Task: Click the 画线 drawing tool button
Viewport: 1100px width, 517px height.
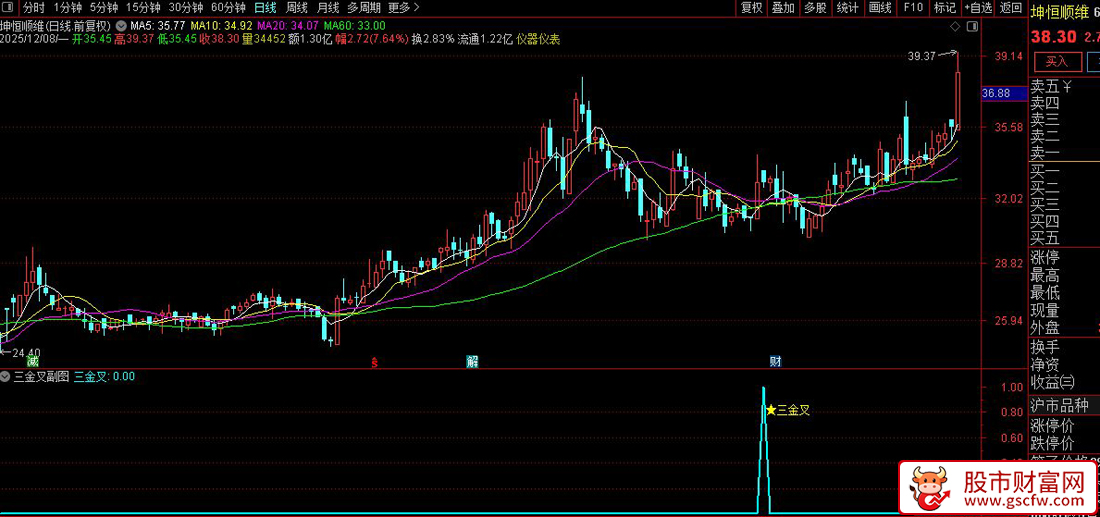Action: tap(880, 8)
